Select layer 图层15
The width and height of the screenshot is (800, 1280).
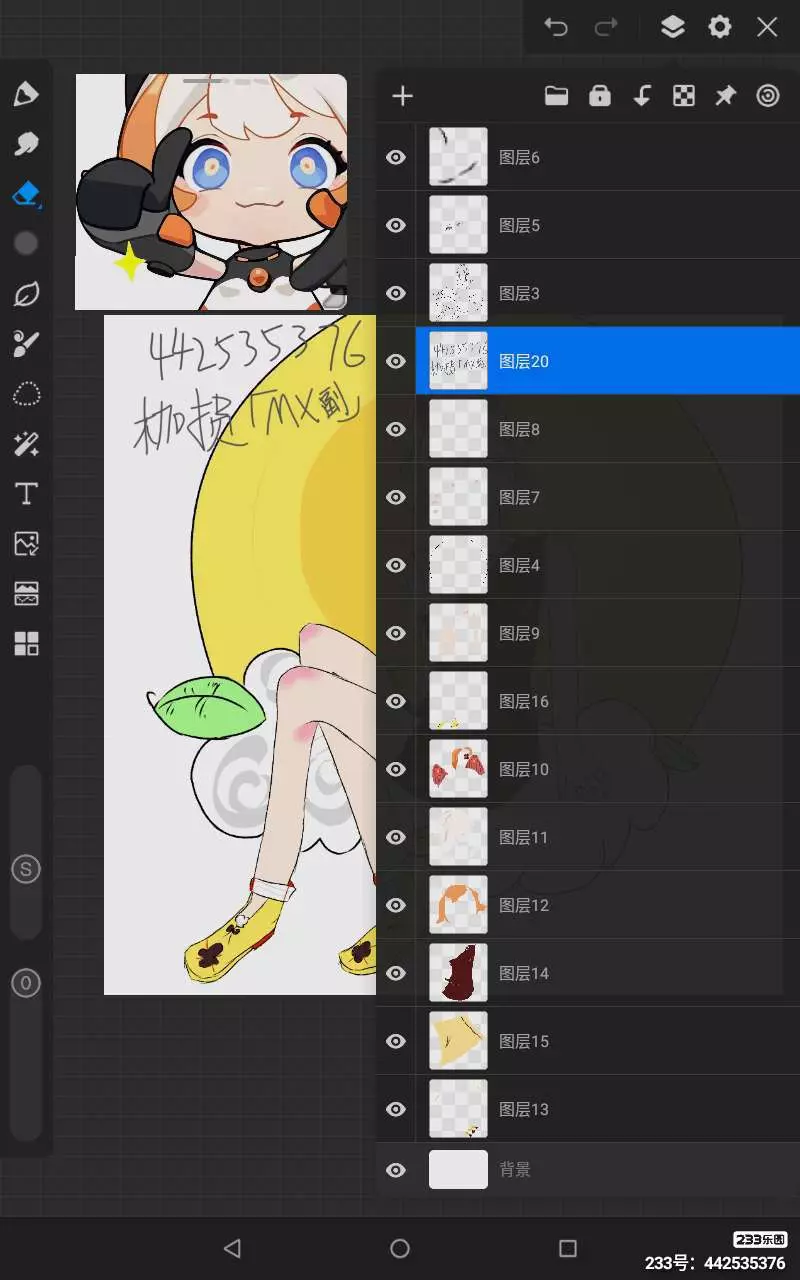tap(600, 1041)
